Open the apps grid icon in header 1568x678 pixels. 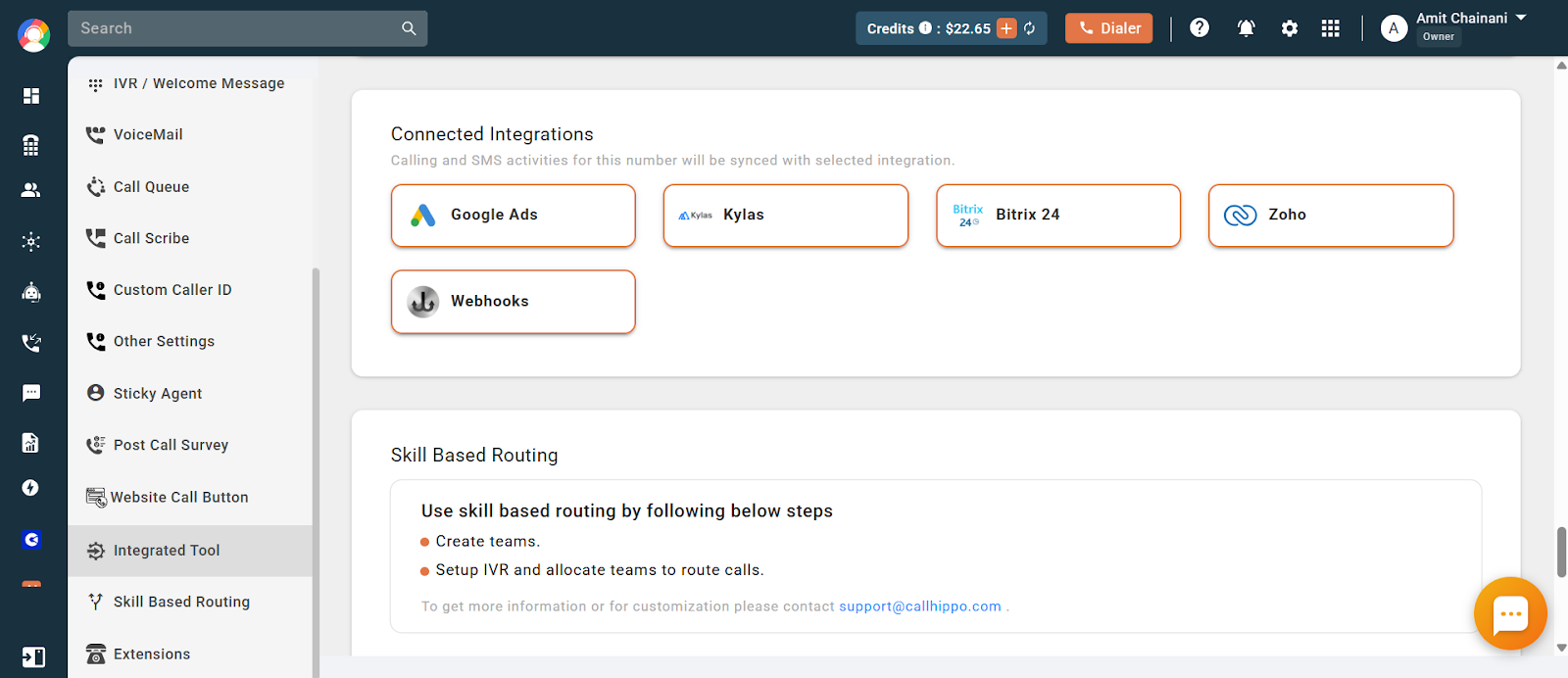pyautogui.click(x=1330, y=28)
